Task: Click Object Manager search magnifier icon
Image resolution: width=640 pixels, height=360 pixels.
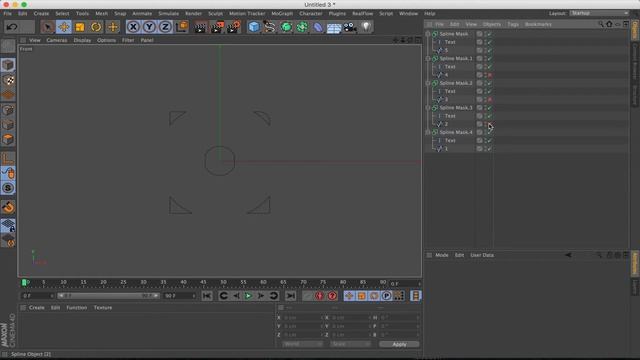Action: (x=601, y=24)
